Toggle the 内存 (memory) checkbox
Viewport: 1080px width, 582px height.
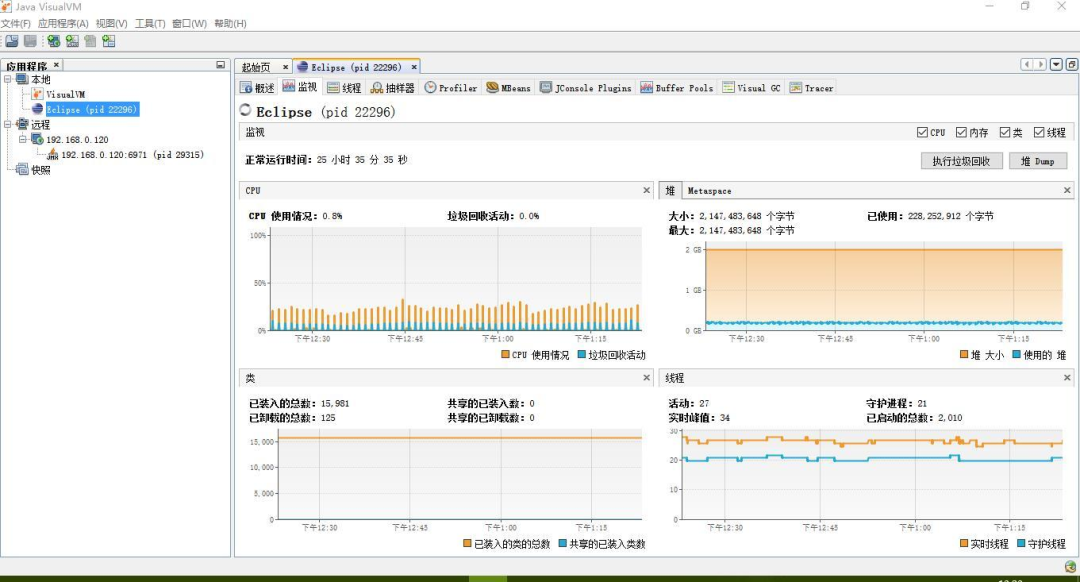tap(961, 132)
